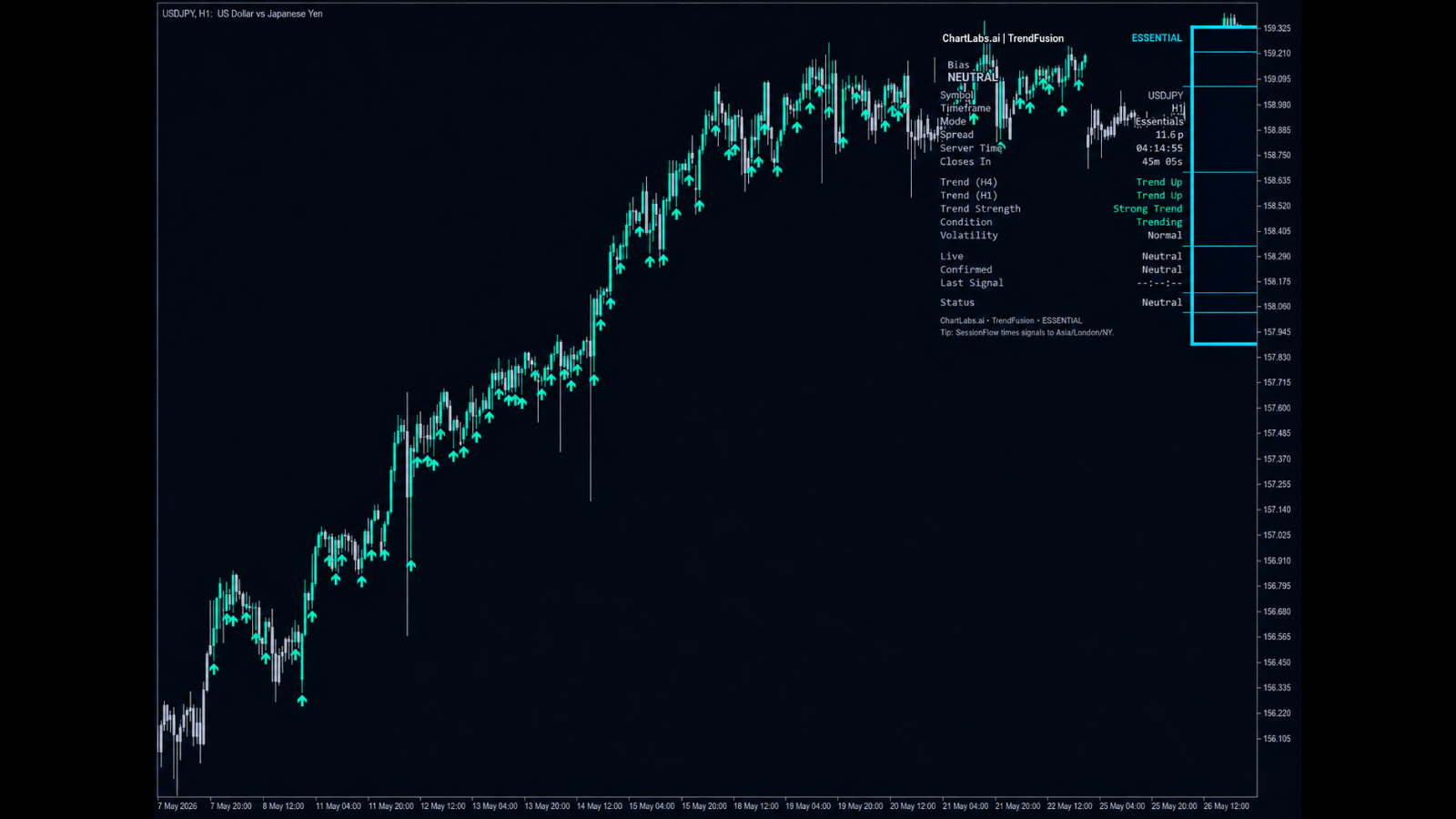Click the Condition value Trending
Screen dimensions: 1456x819
[1159, 222]
